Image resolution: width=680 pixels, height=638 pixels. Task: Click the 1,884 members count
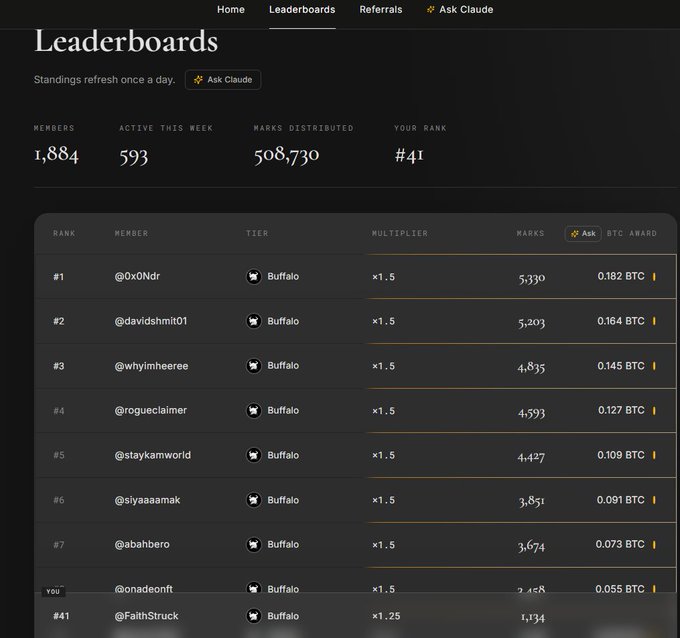click(56, 154)
